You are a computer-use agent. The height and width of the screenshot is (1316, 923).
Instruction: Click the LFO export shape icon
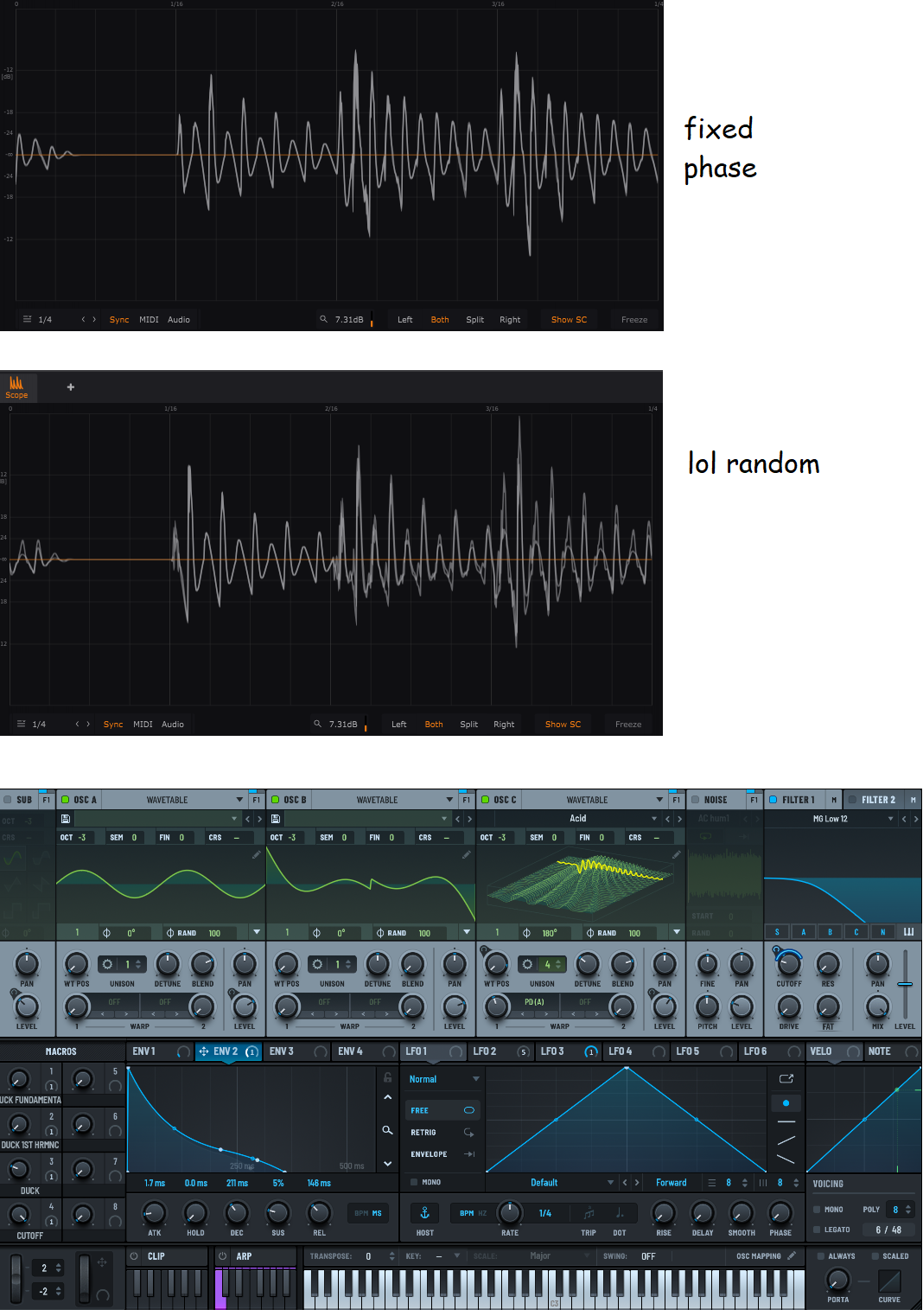(x=786, y=1078)
